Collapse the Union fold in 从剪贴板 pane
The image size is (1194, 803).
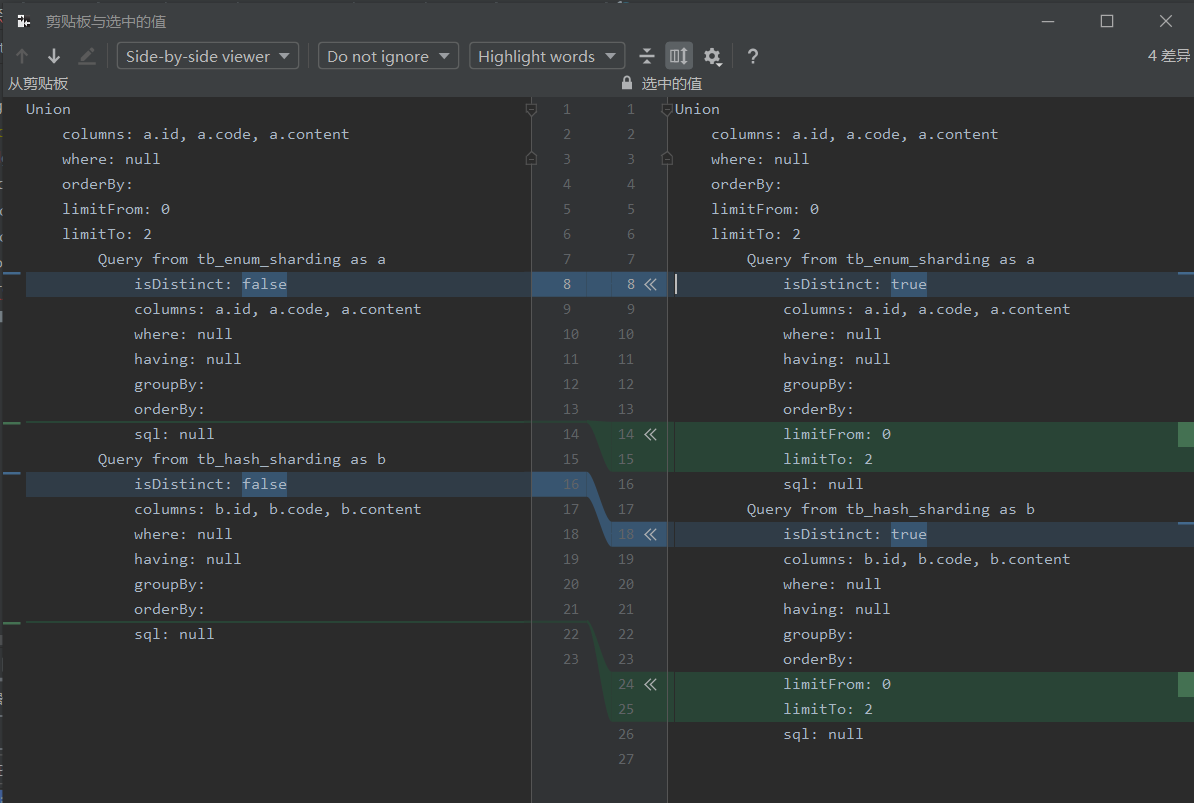pyautogui.click(x=532, y=109)
